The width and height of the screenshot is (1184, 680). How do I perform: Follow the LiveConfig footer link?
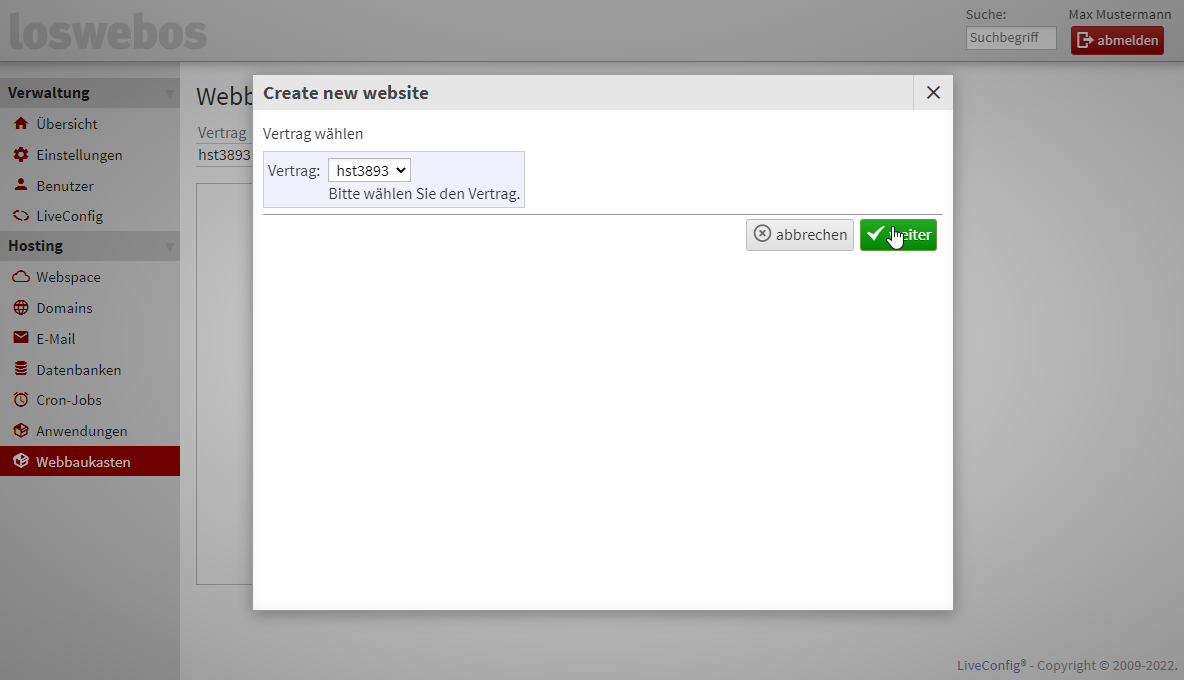pyautogui.click(x=988, y=665)
